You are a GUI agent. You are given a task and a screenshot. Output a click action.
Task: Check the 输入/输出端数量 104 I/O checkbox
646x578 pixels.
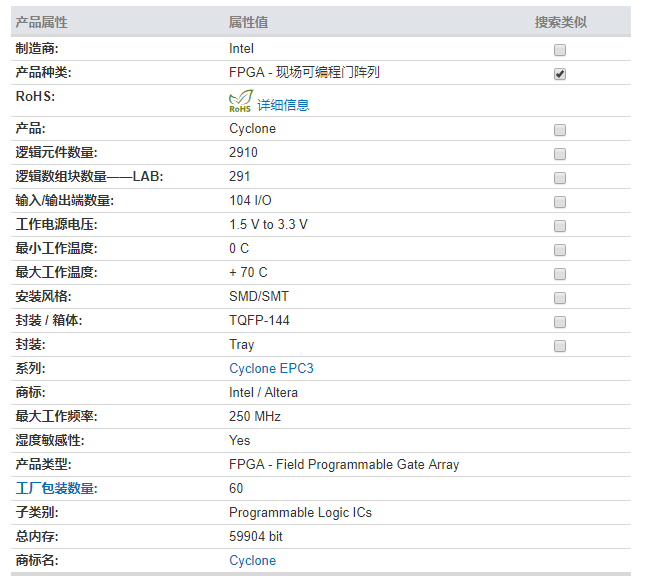pyautogui.click(x=560, y=202)
